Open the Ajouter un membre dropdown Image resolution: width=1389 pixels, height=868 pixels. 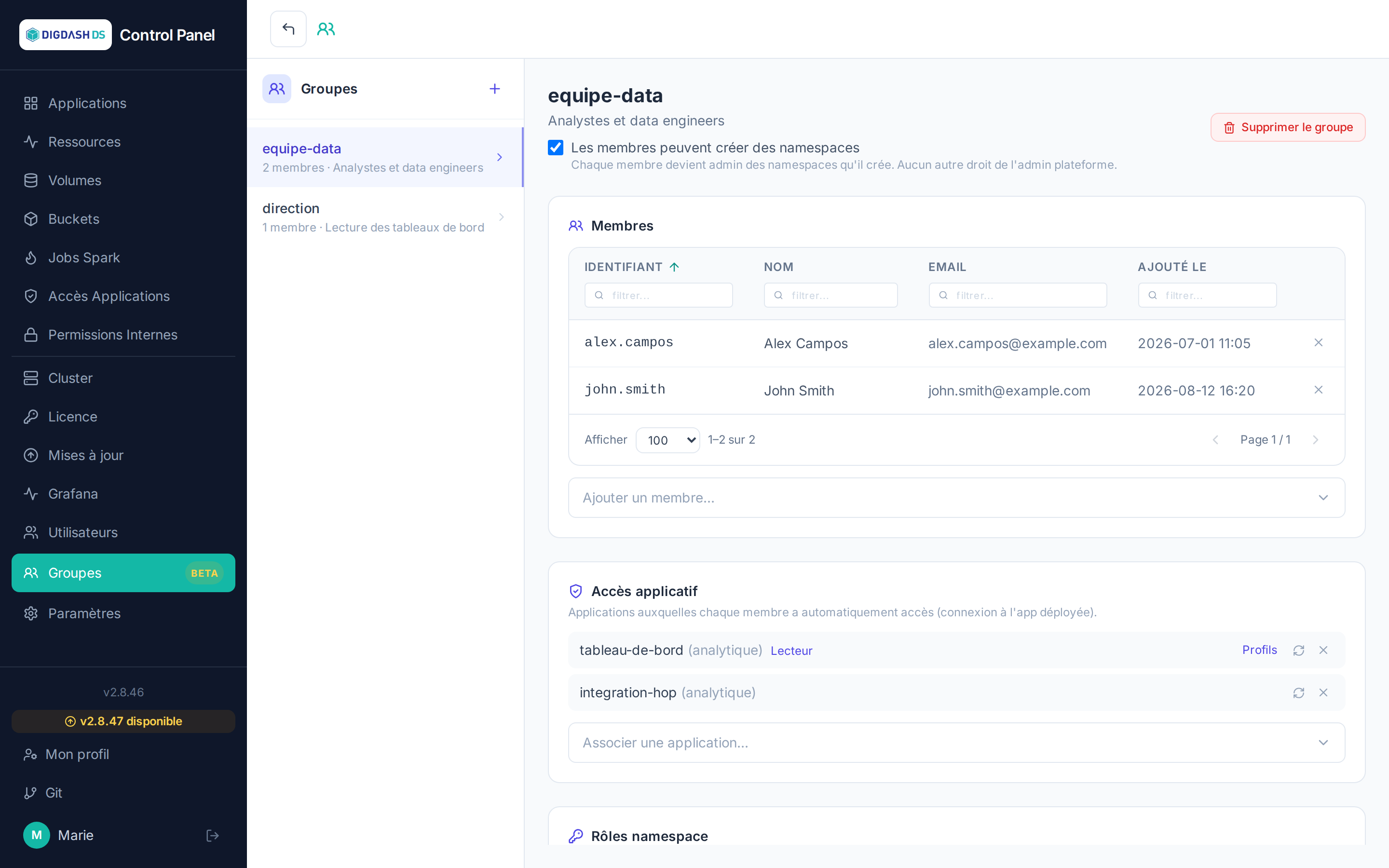coord(956,498)
